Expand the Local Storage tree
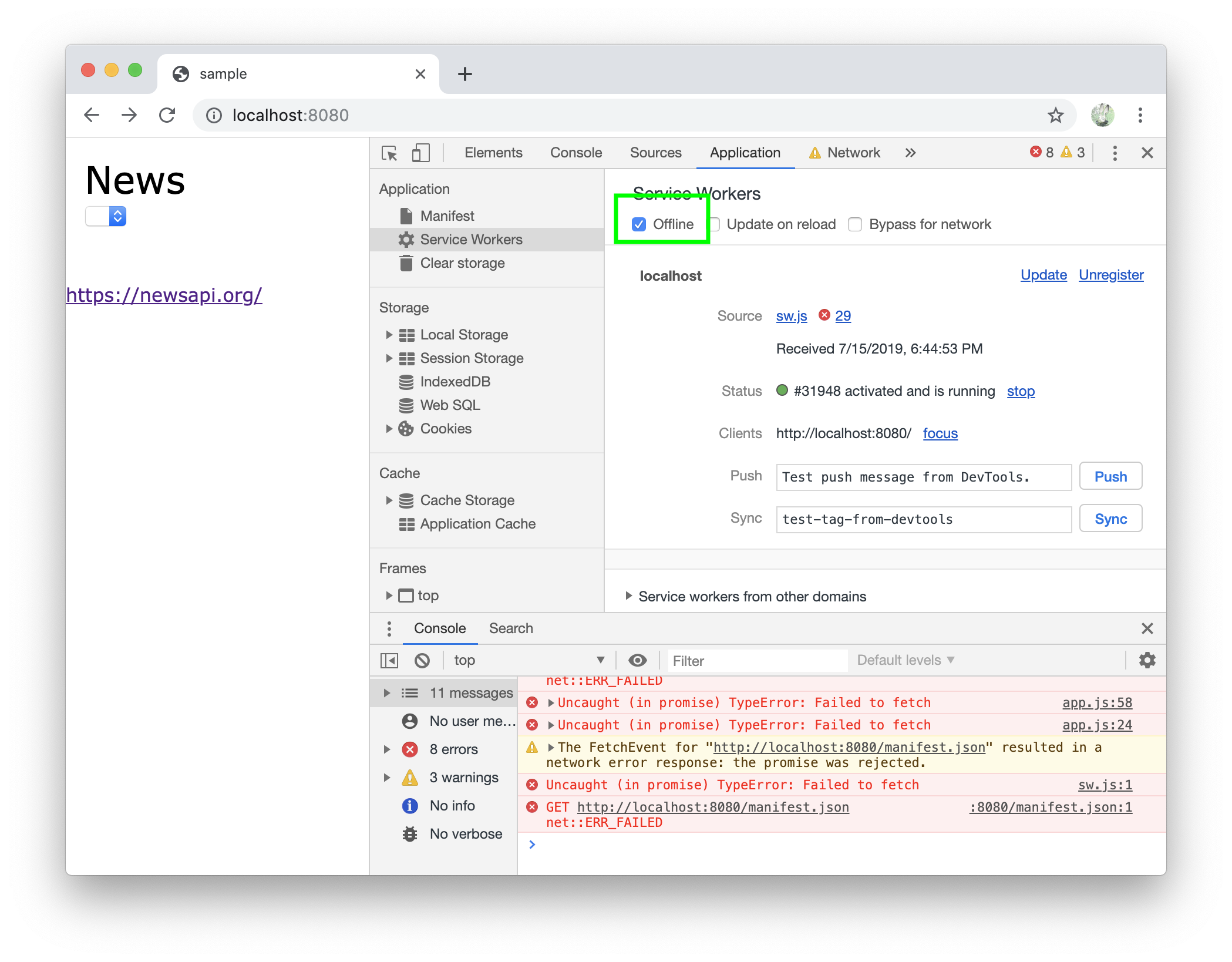This screenshot has width=1232, height=962. [390, 334]
